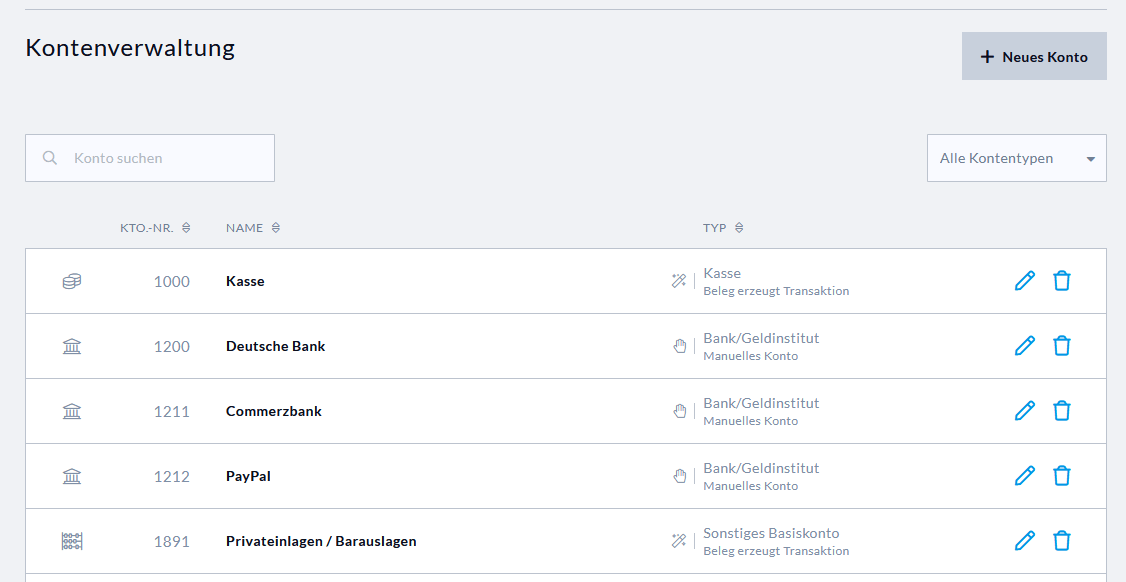Screen dimensions: 1126x582
Task: Sort accounts by NAME column
Action: pyautogui.click(x=253, y=228)
